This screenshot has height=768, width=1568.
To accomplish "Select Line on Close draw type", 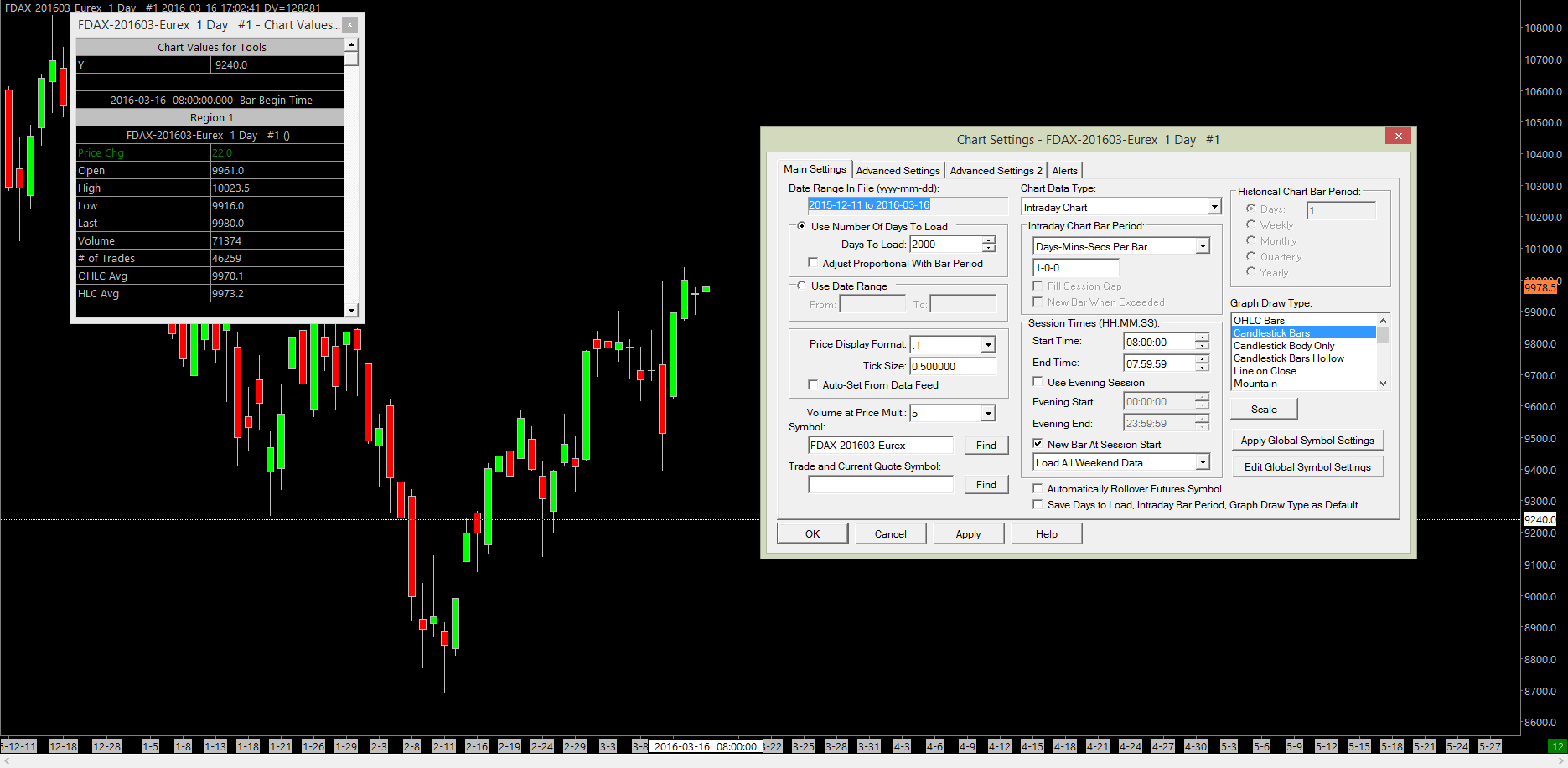I will (1303, 371).
